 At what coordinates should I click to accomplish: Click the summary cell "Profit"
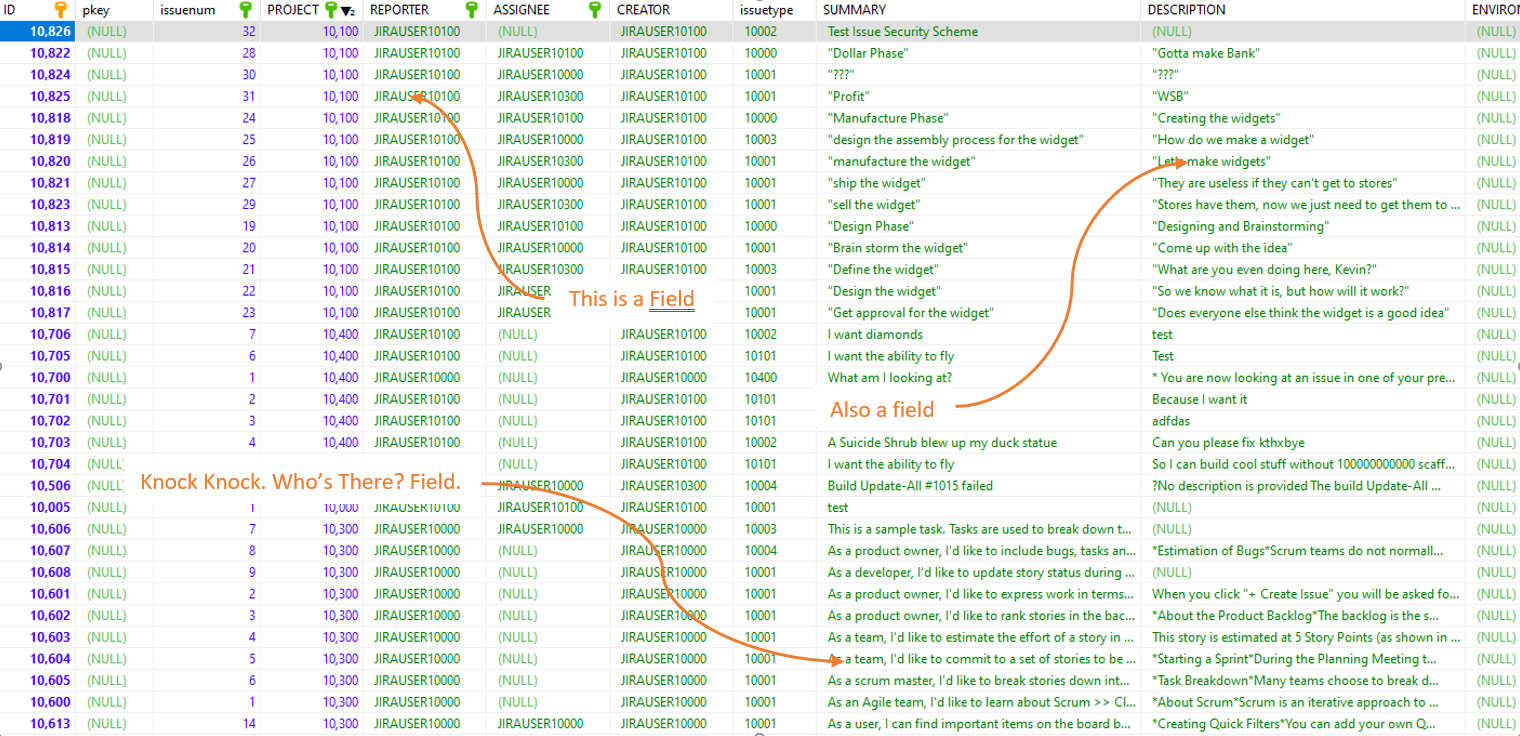pos(848,96)
